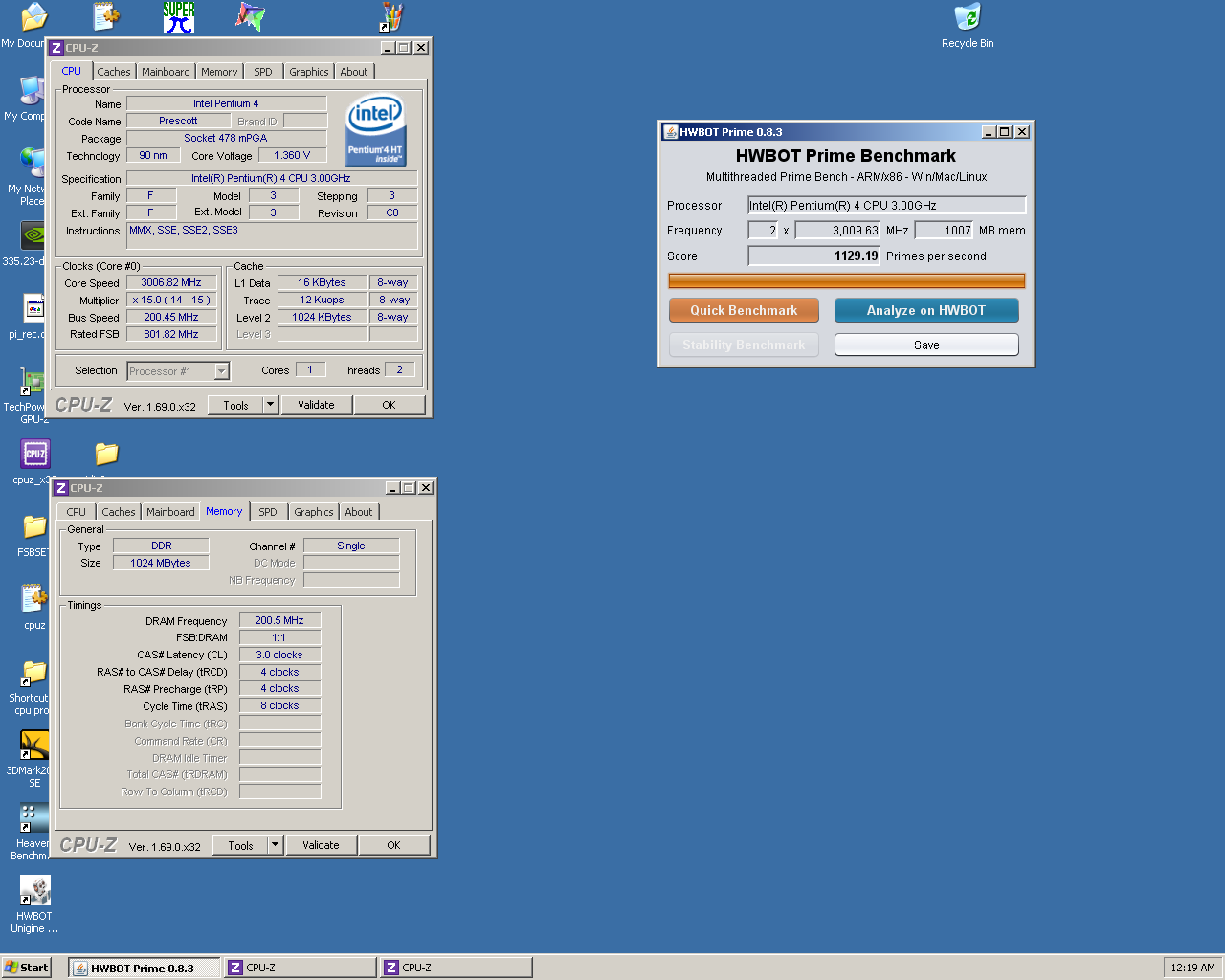Open the Super Pi desktop icon
Screen dimensions: 1225x980
[x=179, y=17]
